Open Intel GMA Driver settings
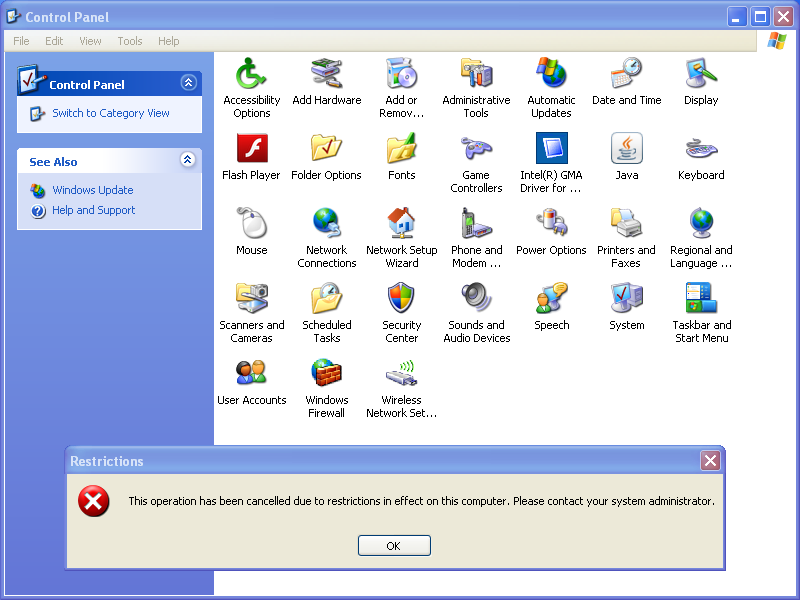Image resolution: width=800 pixels, height=600 pixels. (551, 149)
